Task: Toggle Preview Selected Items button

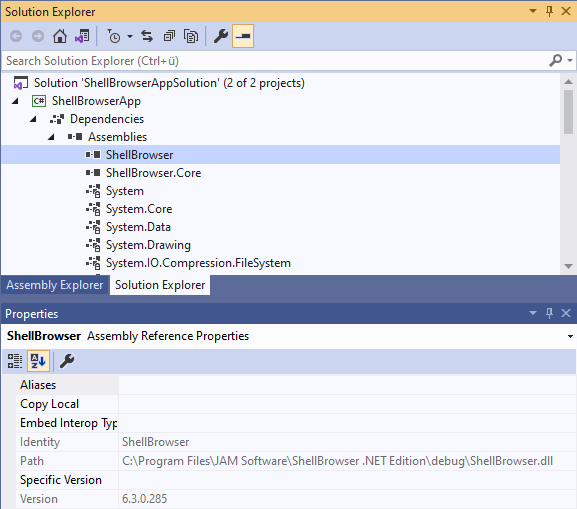Action: point(243,36)
